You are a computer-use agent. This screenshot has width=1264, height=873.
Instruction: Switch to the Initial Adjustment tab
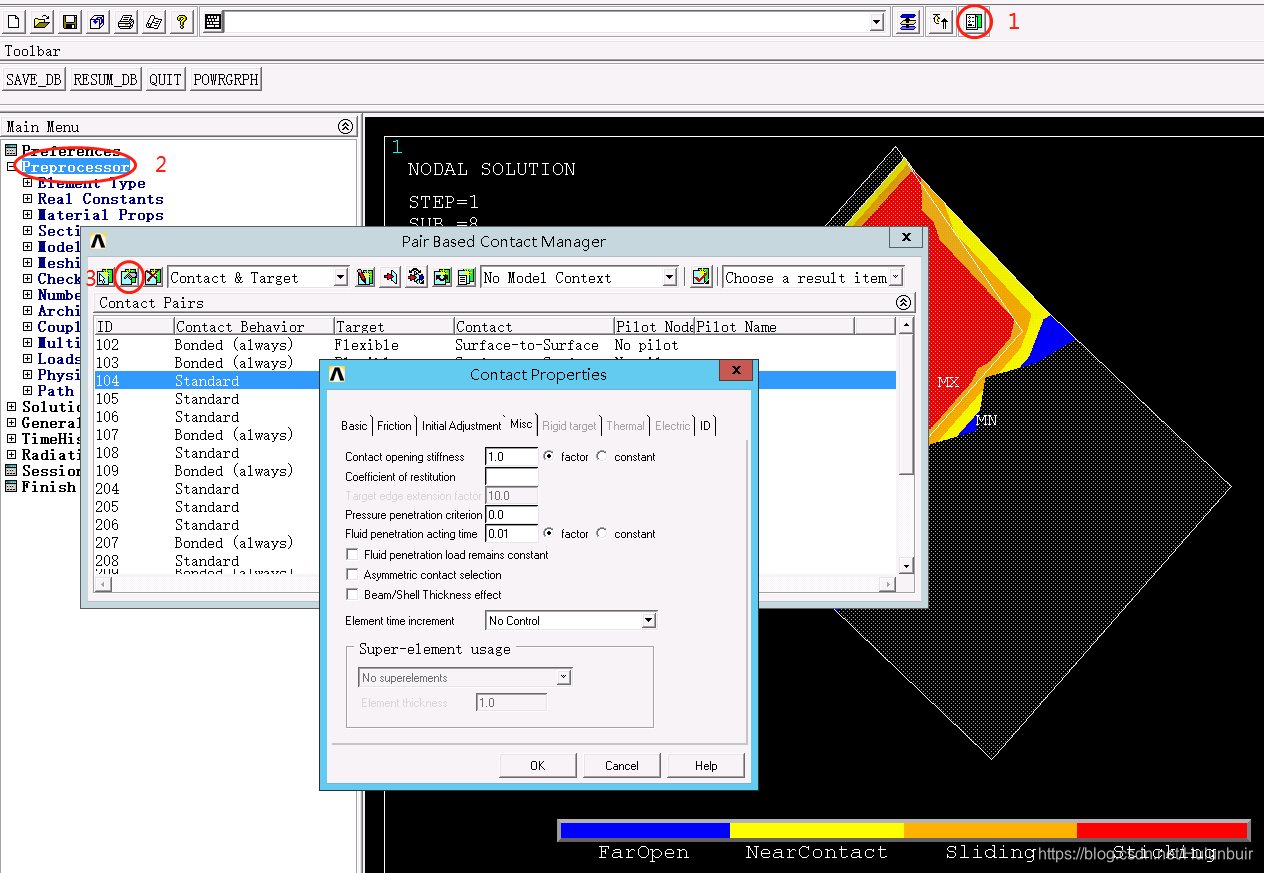tap(461, 426)
